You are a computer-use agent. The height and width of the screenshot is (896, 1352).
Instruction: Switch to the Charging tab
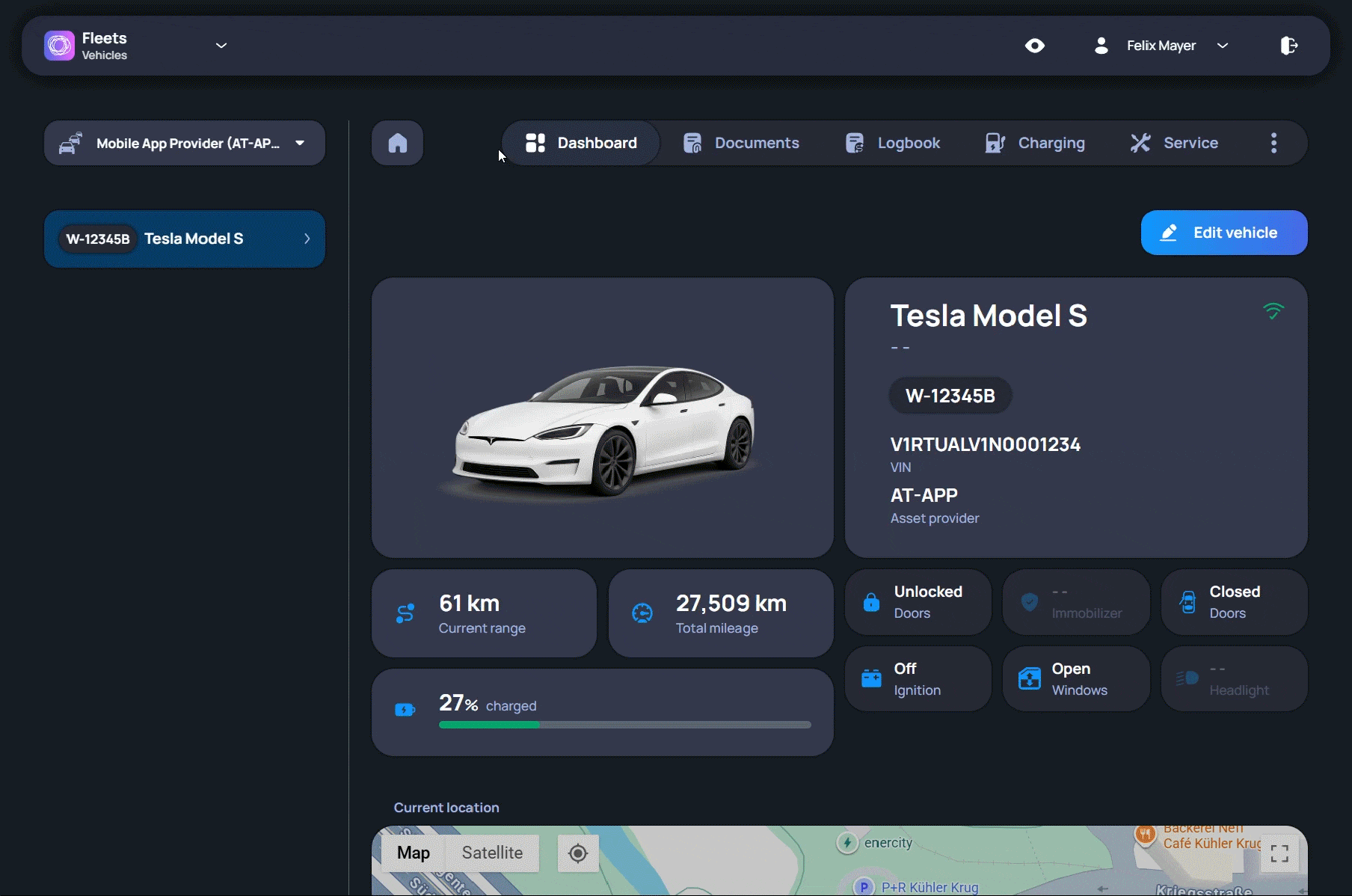[1035, 143]
